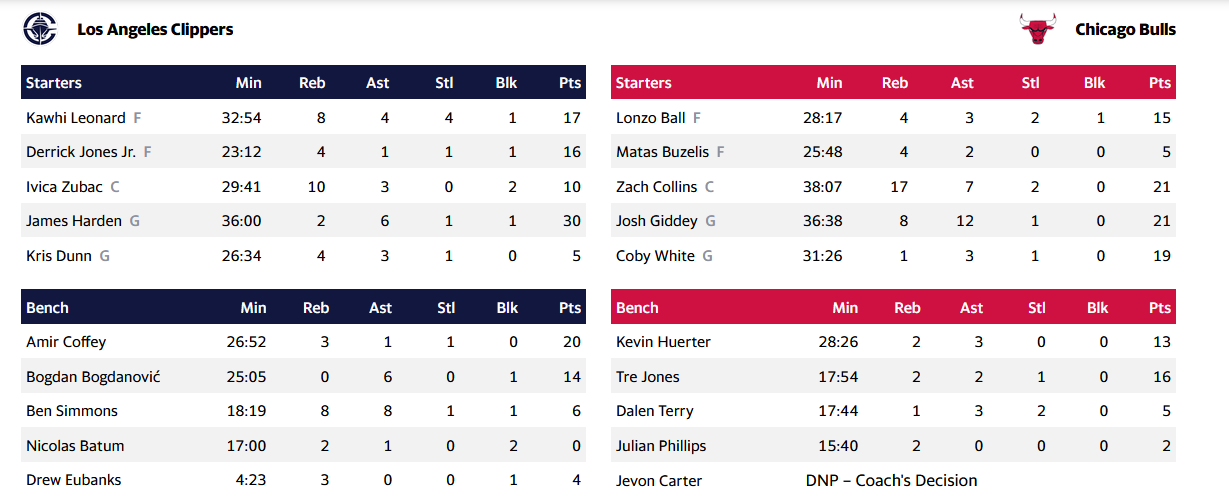1229x497 pixels.
Task: Select Kawhi Leonard's player name
Action: click(76, 118)
